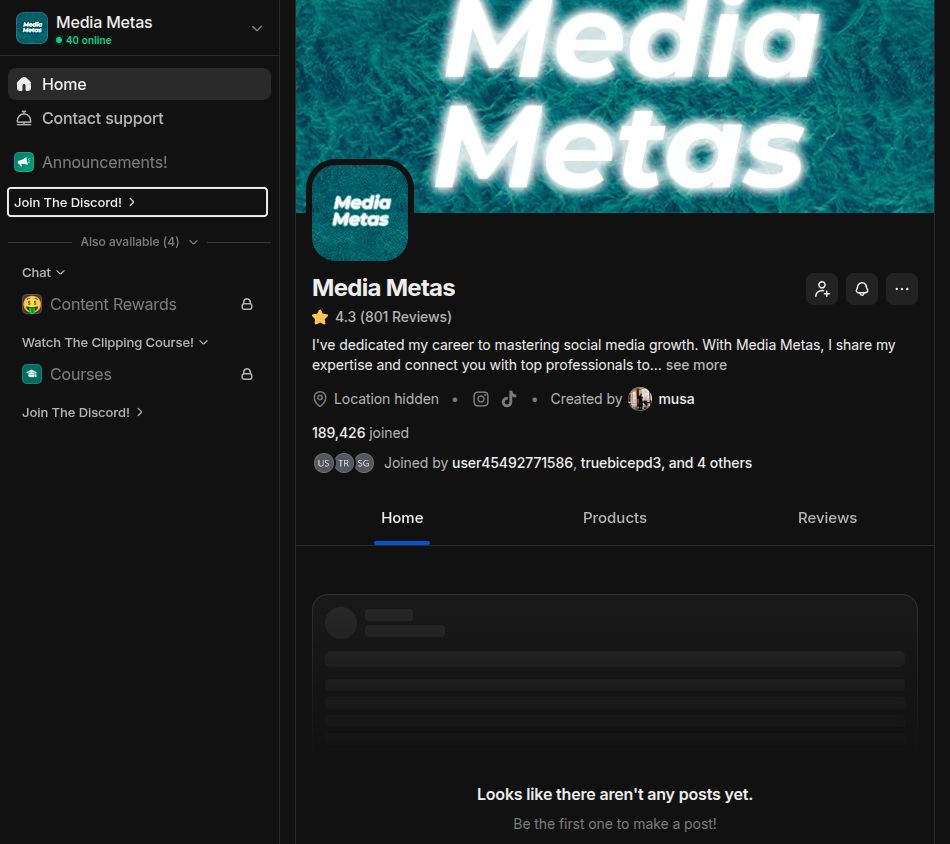Click the Media Metas profile avatar
The height and width of the screenshot is (844, 950).
click(360, 213)
